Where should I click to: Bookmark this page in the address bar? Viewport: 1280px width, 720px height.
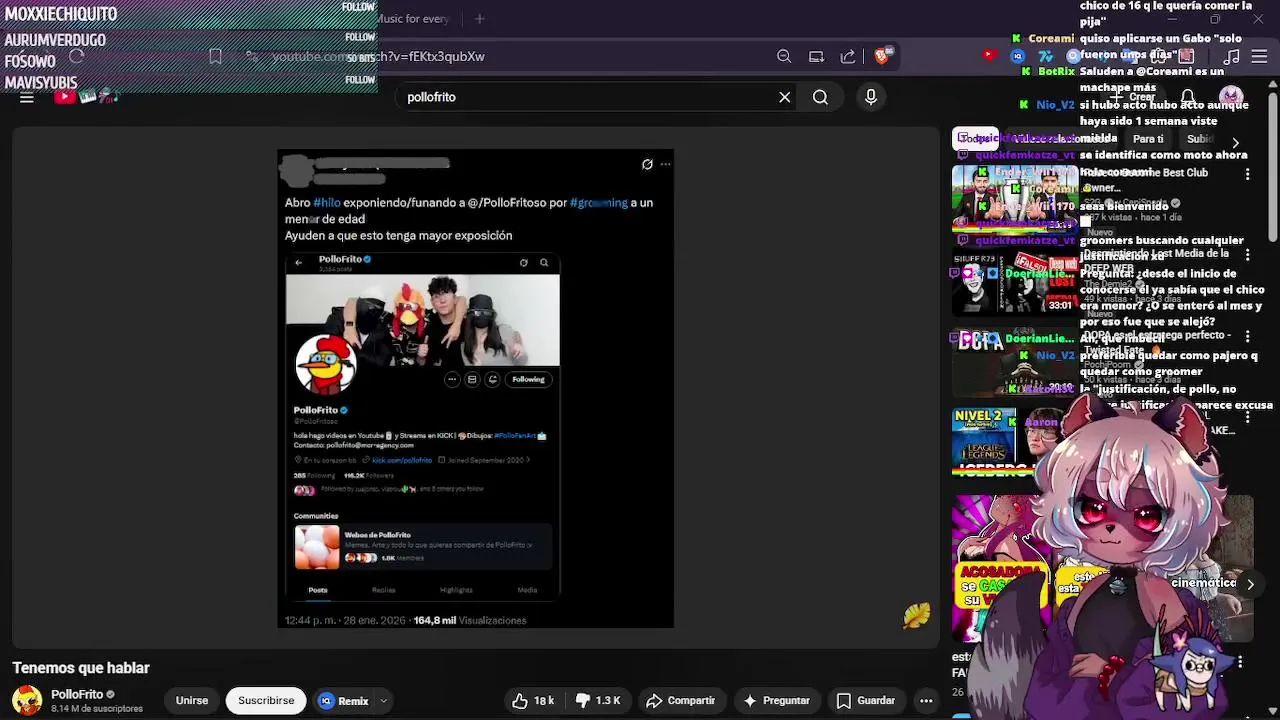coord(215,56)
